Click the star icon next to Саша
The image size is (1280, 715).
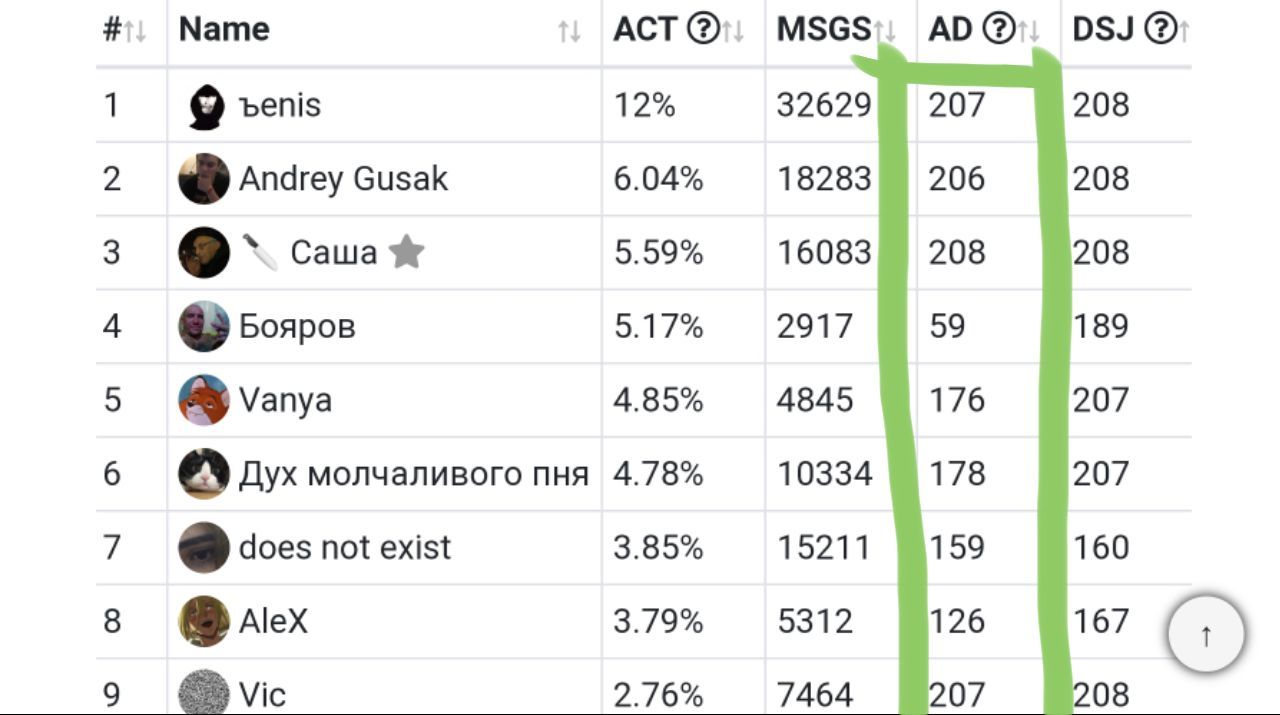click(406, 252)
